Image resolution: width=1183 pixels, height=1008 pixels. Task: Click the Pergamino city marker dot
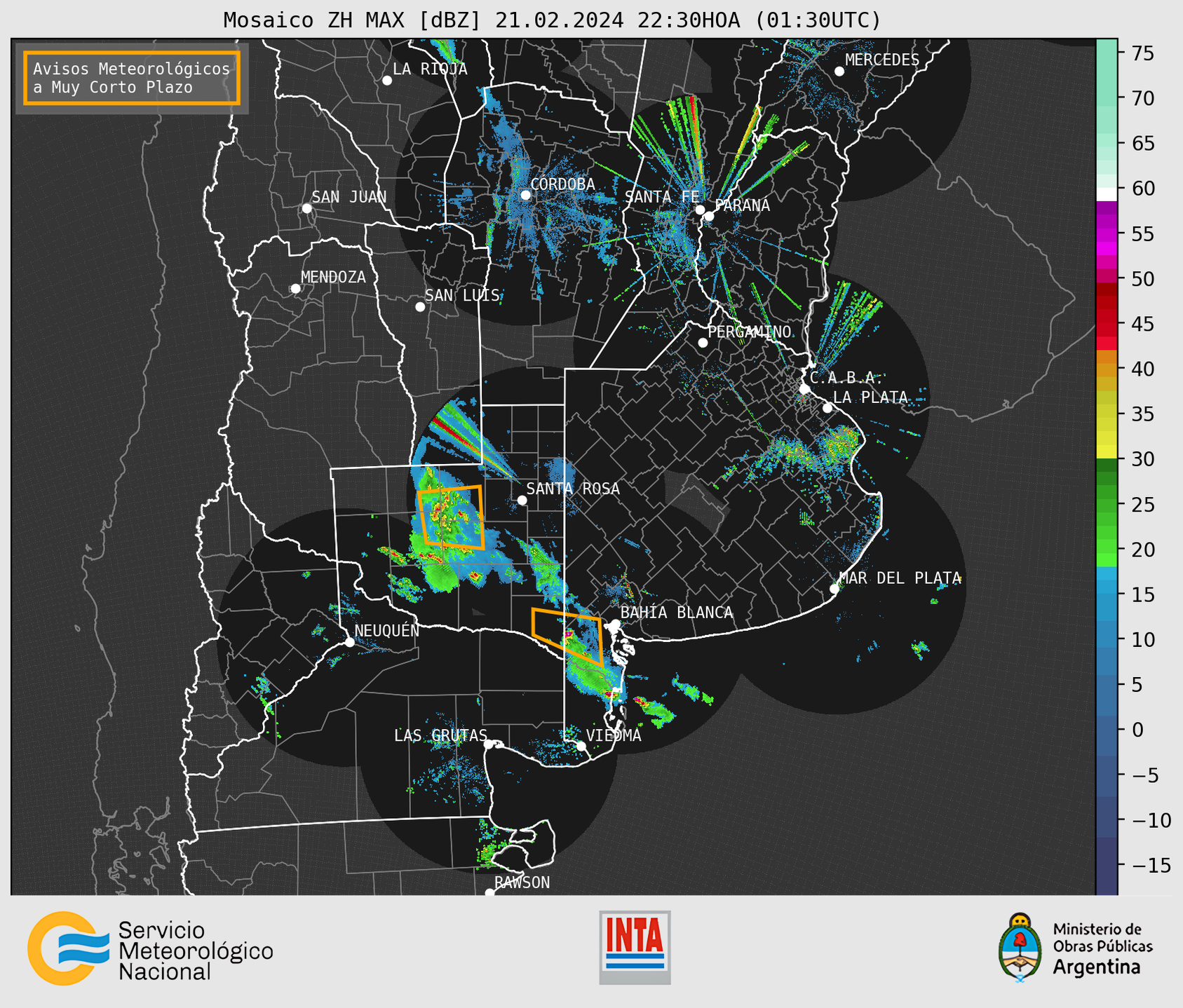pyautogui.click(x=703, y=343)
